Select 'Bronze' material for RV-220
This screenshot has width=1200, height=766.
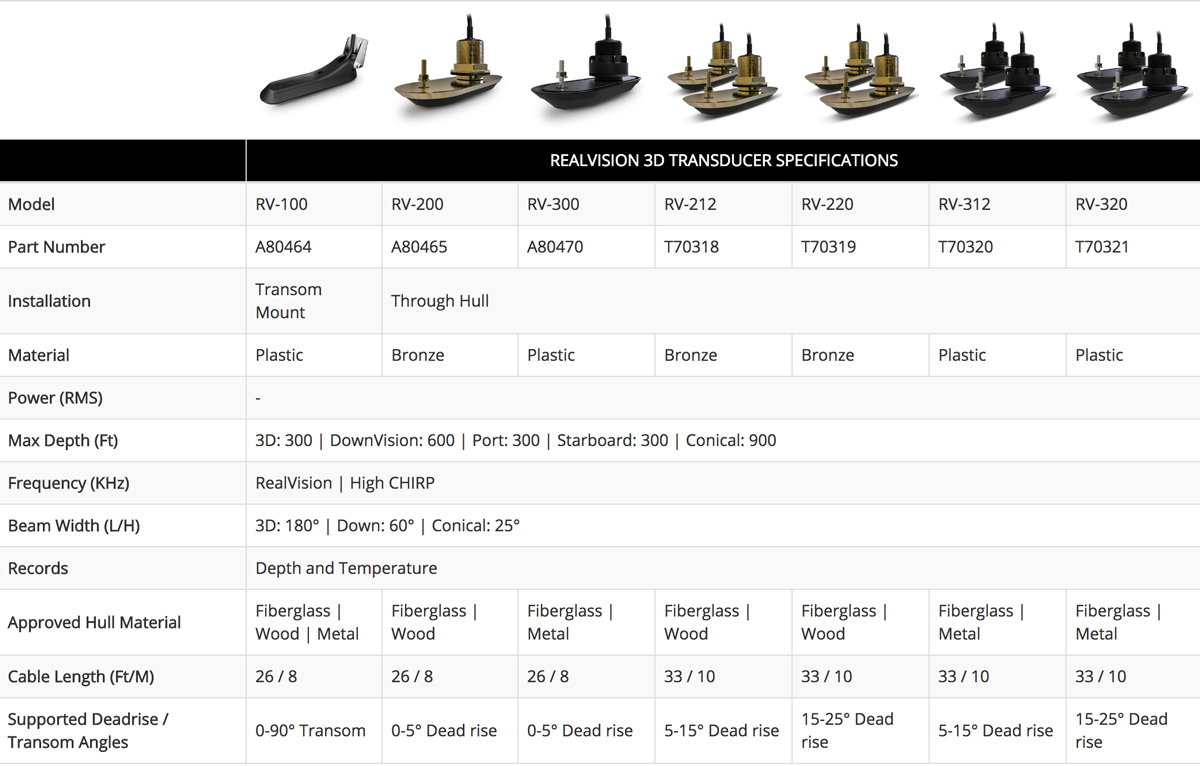pos(828,355)
